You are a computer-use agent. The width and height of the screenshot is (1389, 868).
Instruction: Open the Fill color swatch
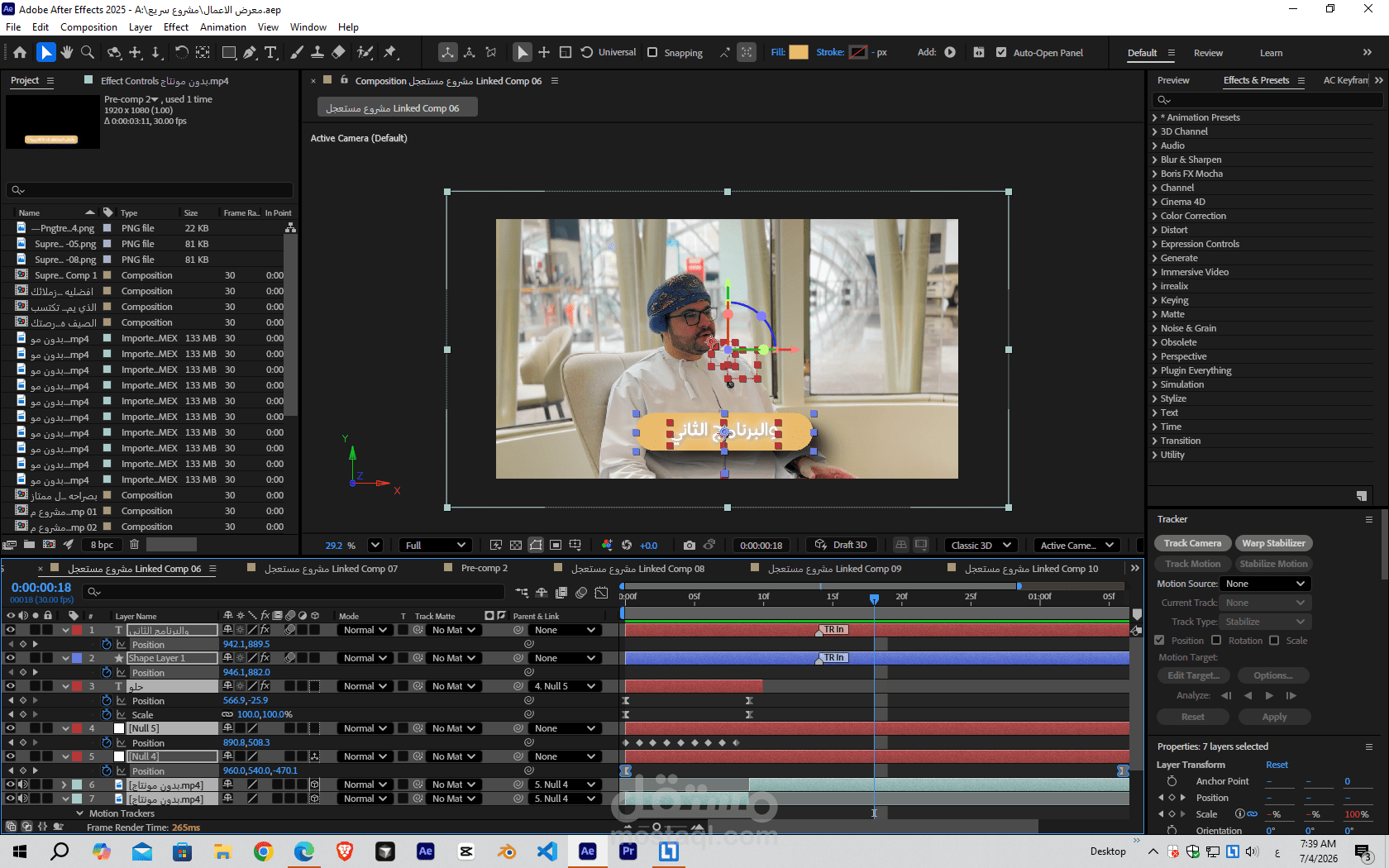point(799,52)
